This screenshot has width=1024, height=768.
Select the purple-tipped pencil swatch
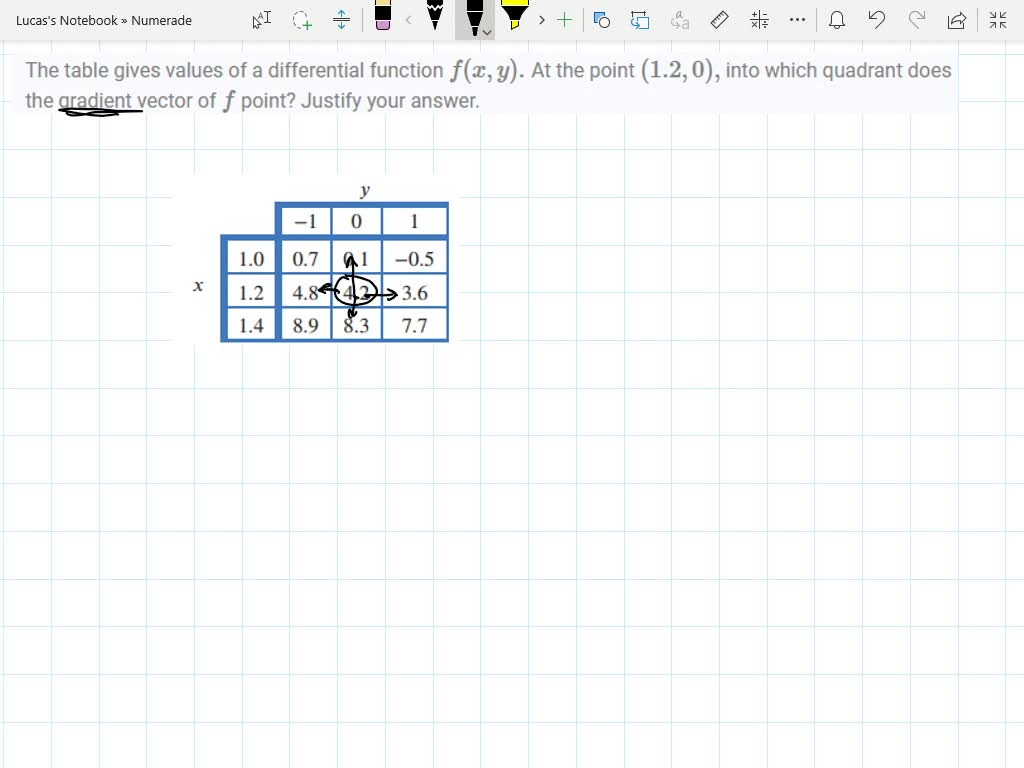coord(383,20)
